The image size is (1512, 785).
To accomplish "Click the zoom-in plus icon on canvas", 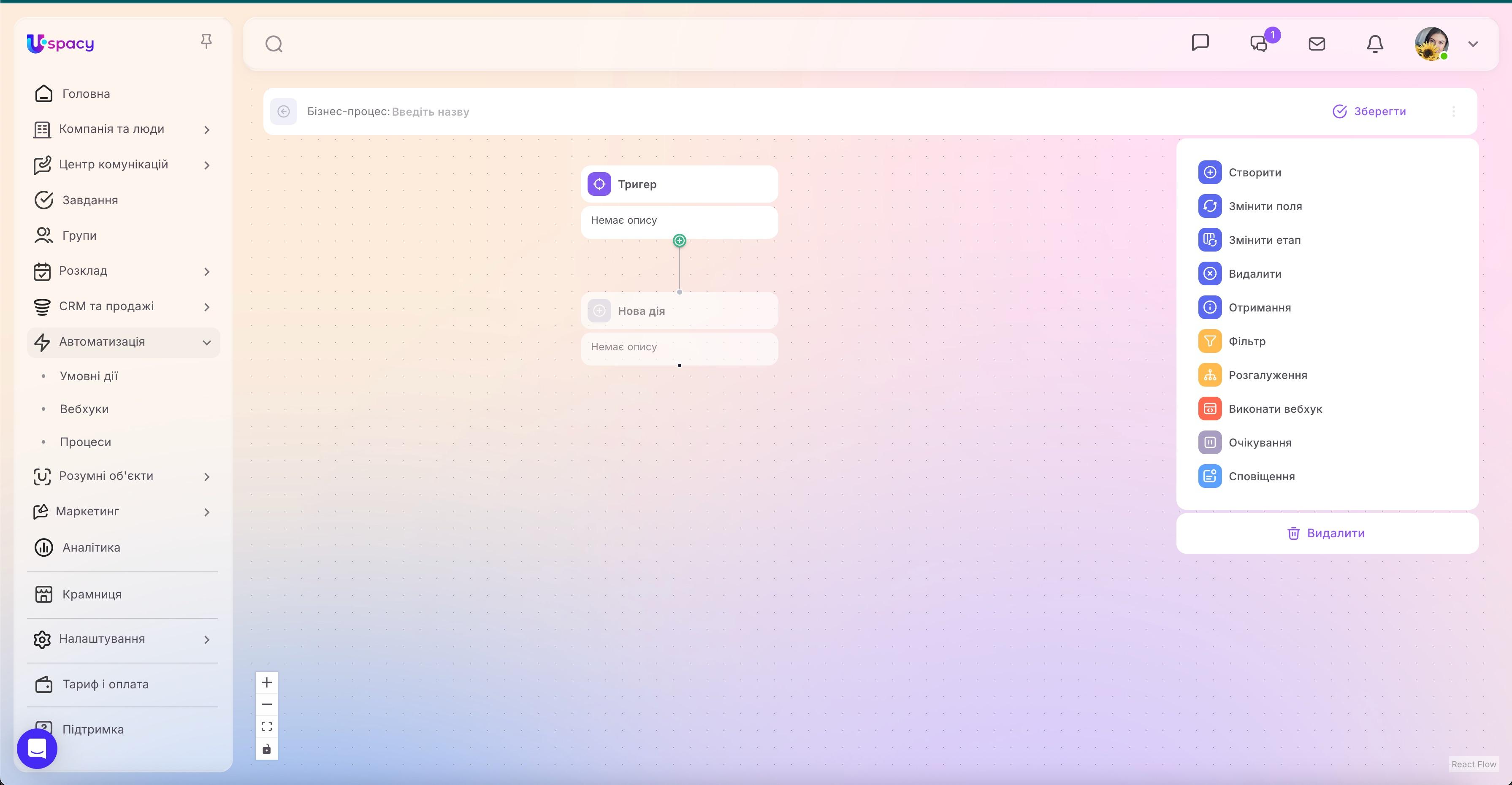I will (267, 682).
